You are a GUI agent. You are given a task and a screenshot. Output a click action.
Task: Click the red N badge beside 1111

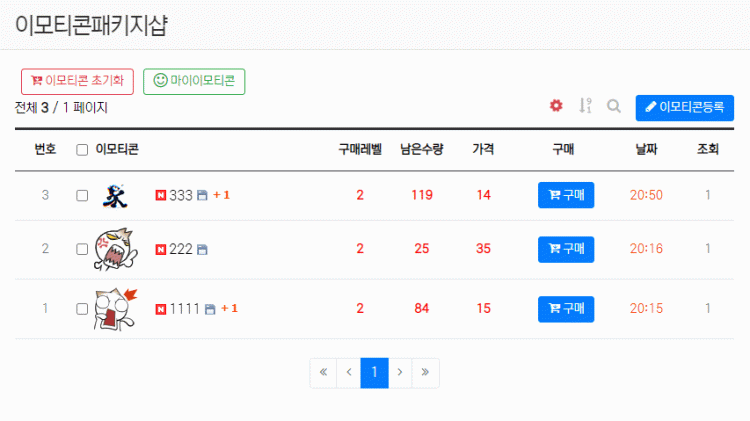[x=161, y=309]
